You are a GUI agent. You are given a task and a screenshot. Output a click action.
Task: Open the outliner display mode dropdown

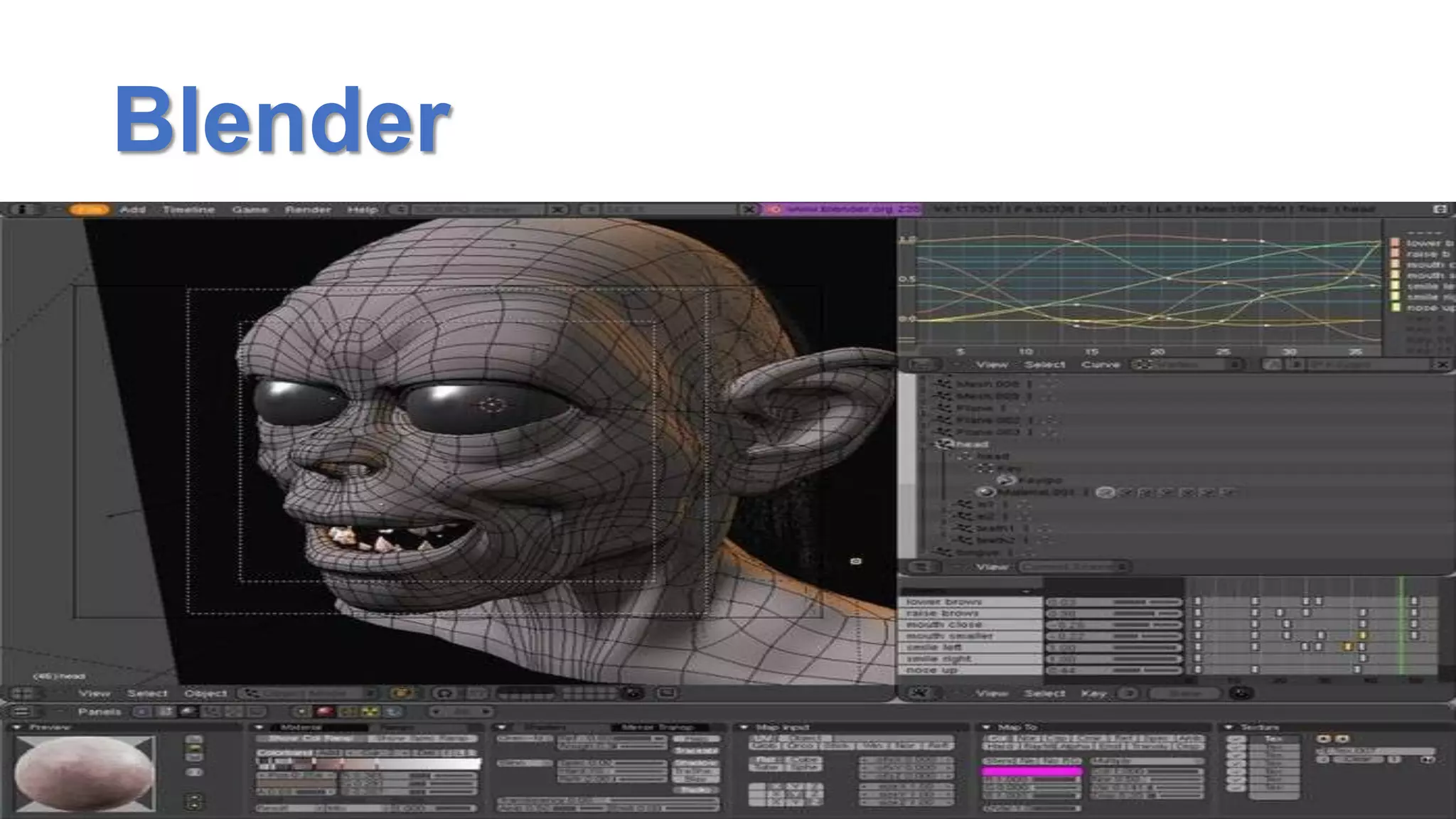[x=1074, y=567]
